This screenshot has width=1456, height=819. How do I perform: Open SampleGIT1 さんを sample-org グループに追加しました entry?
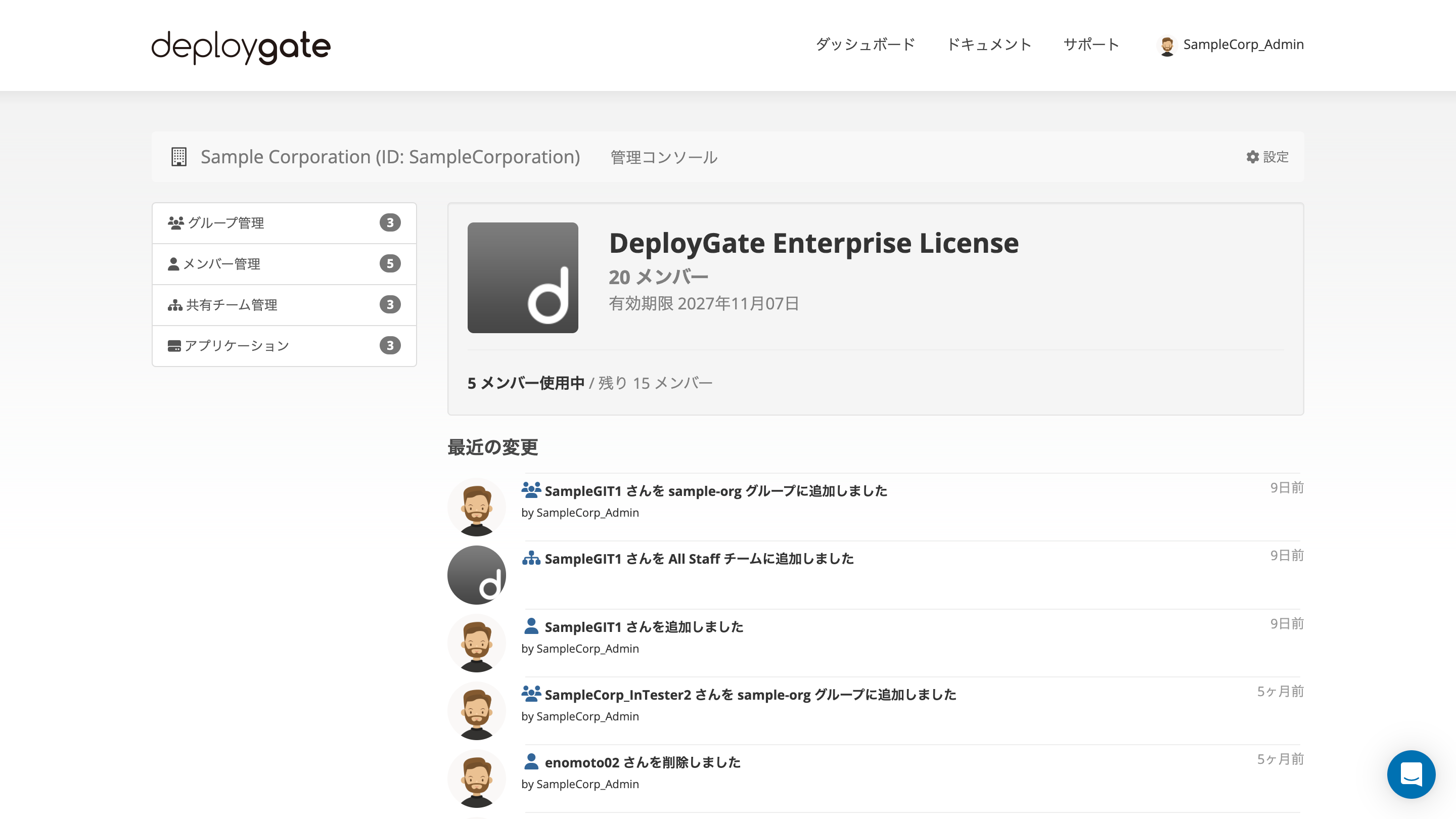716,490
